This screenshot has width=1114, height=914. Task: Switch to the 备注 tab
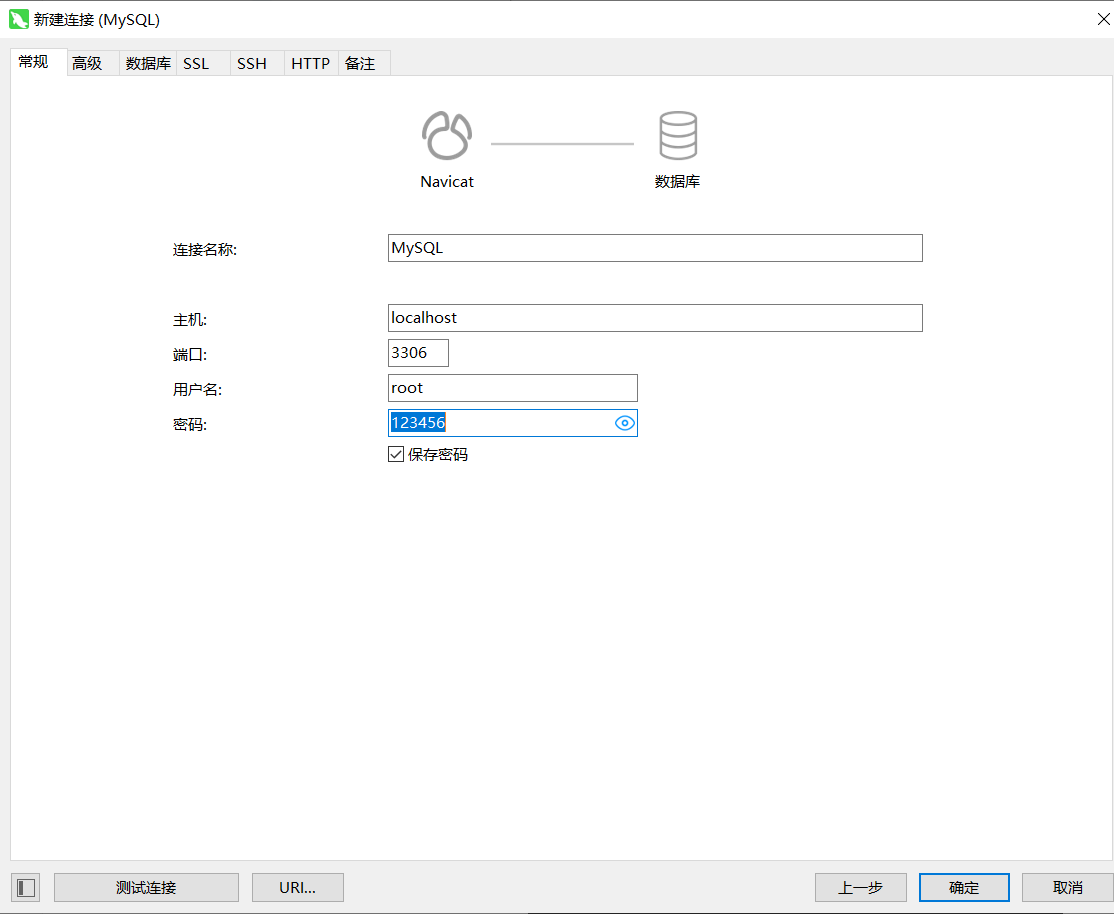point(360,63)
